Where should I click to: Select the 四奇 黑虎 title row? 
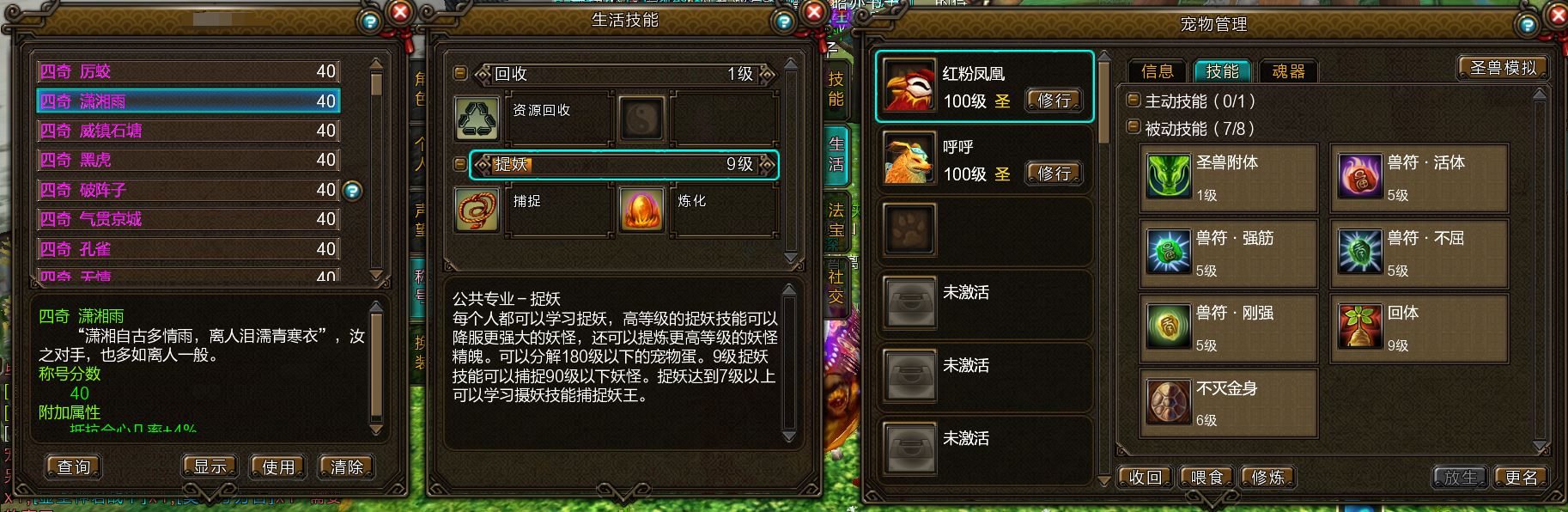click(x=188, y=160)
